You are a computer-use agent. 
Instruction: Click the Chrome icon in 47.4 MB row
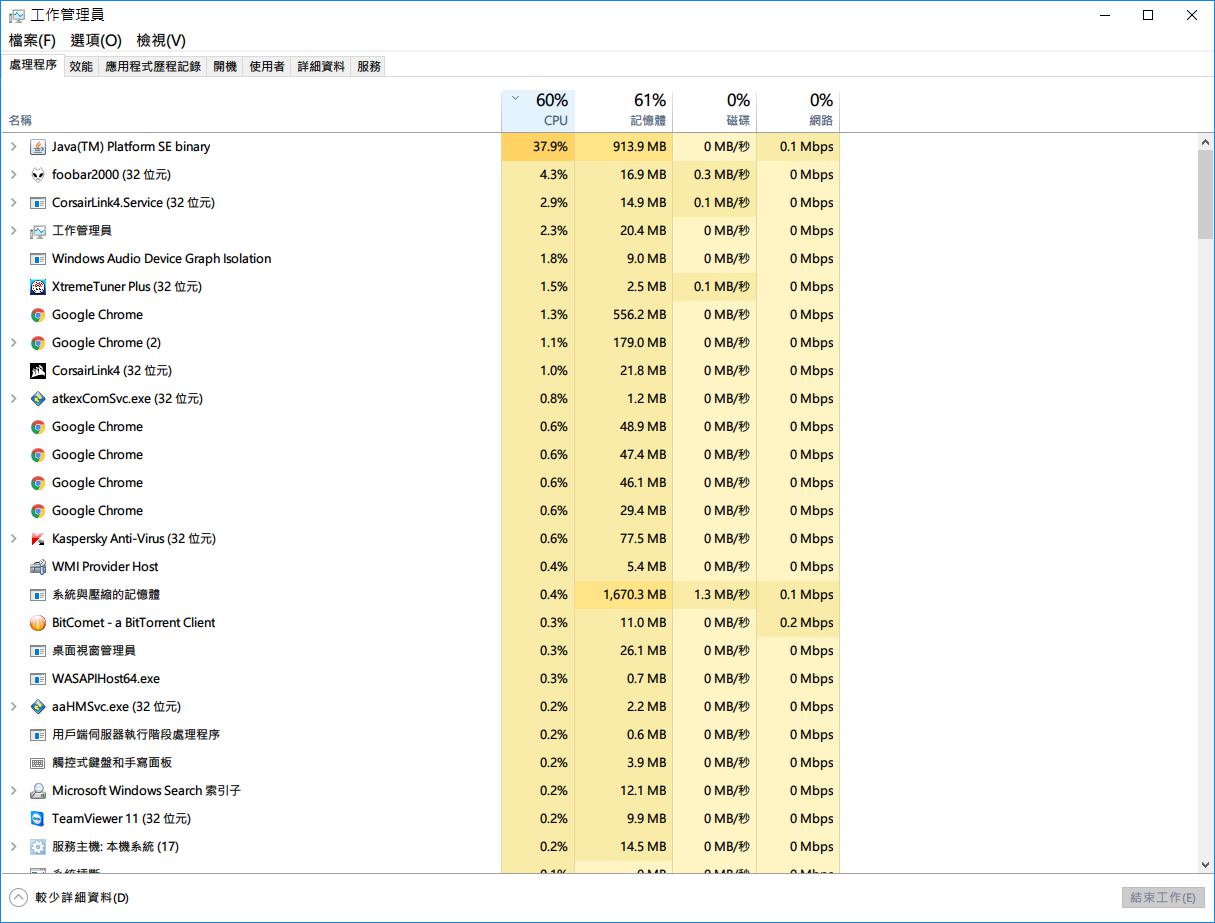pos(38,455)
